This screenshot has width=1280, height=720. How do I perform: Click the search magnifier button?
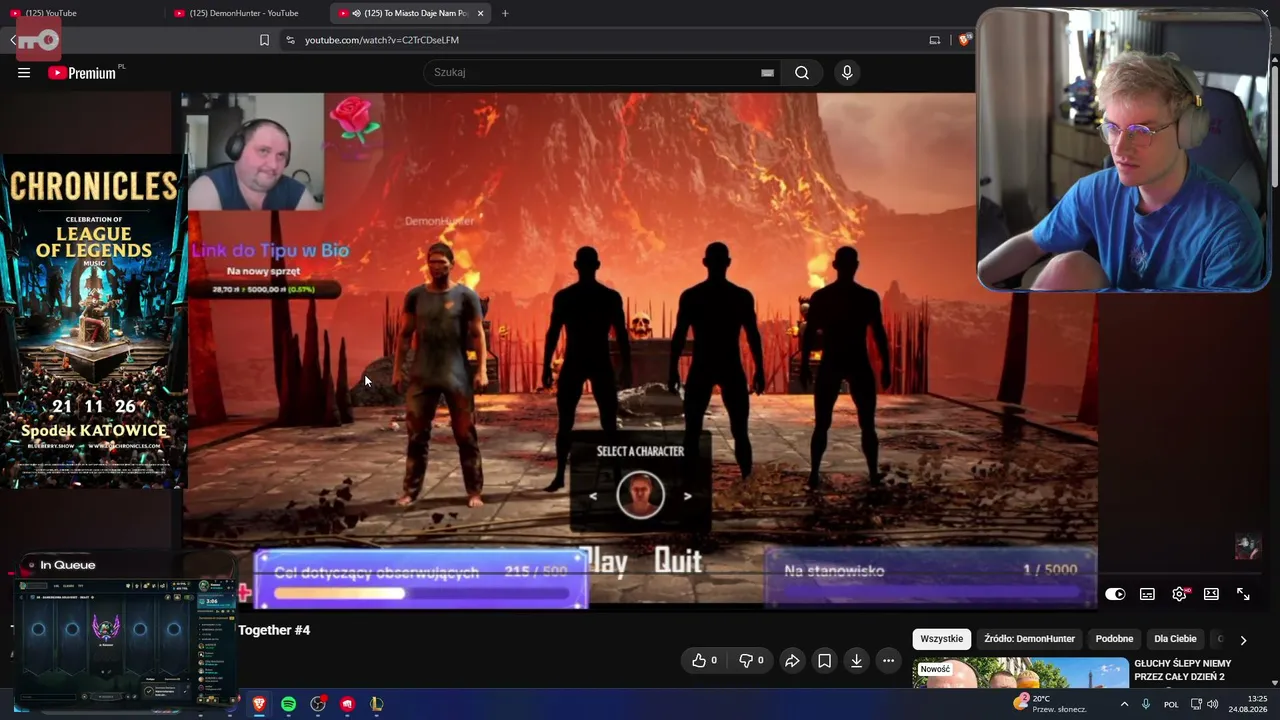coord(802,72)
